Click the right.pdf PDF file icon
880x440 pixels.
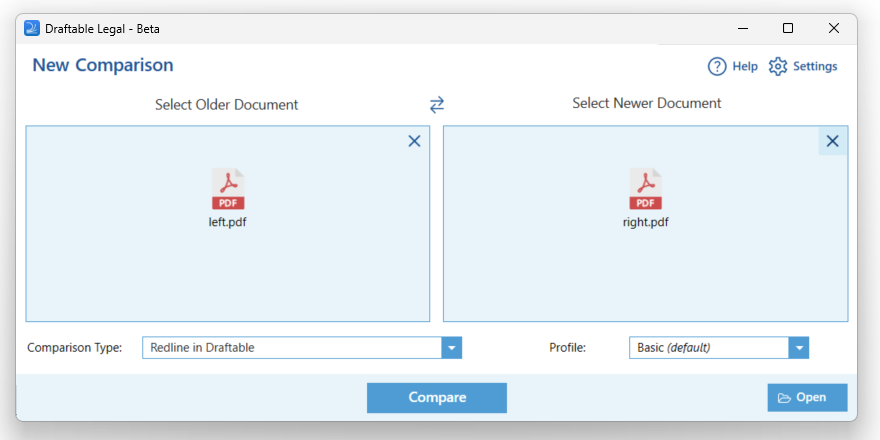pyautogui.click(x=645, y=189)
